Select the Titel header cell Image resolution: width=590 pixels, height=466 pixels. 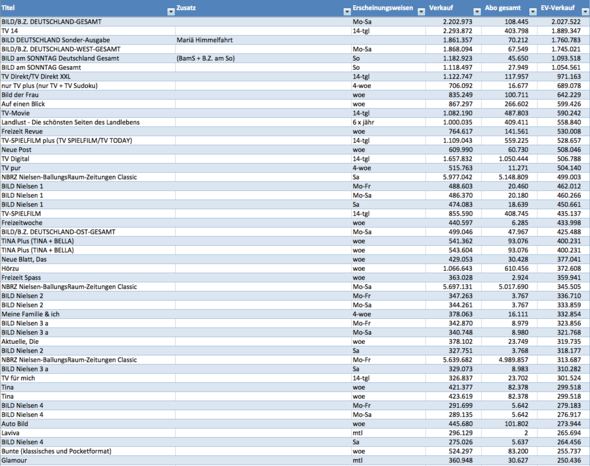(88, 8)
